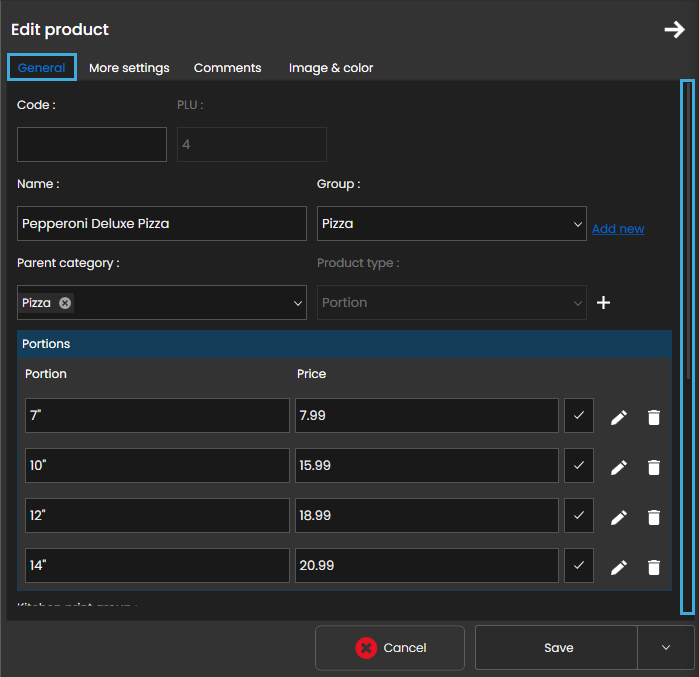699x677 pixels.
Task: Click the arrow icon beside Edit product title
Action: pos(674,30)
